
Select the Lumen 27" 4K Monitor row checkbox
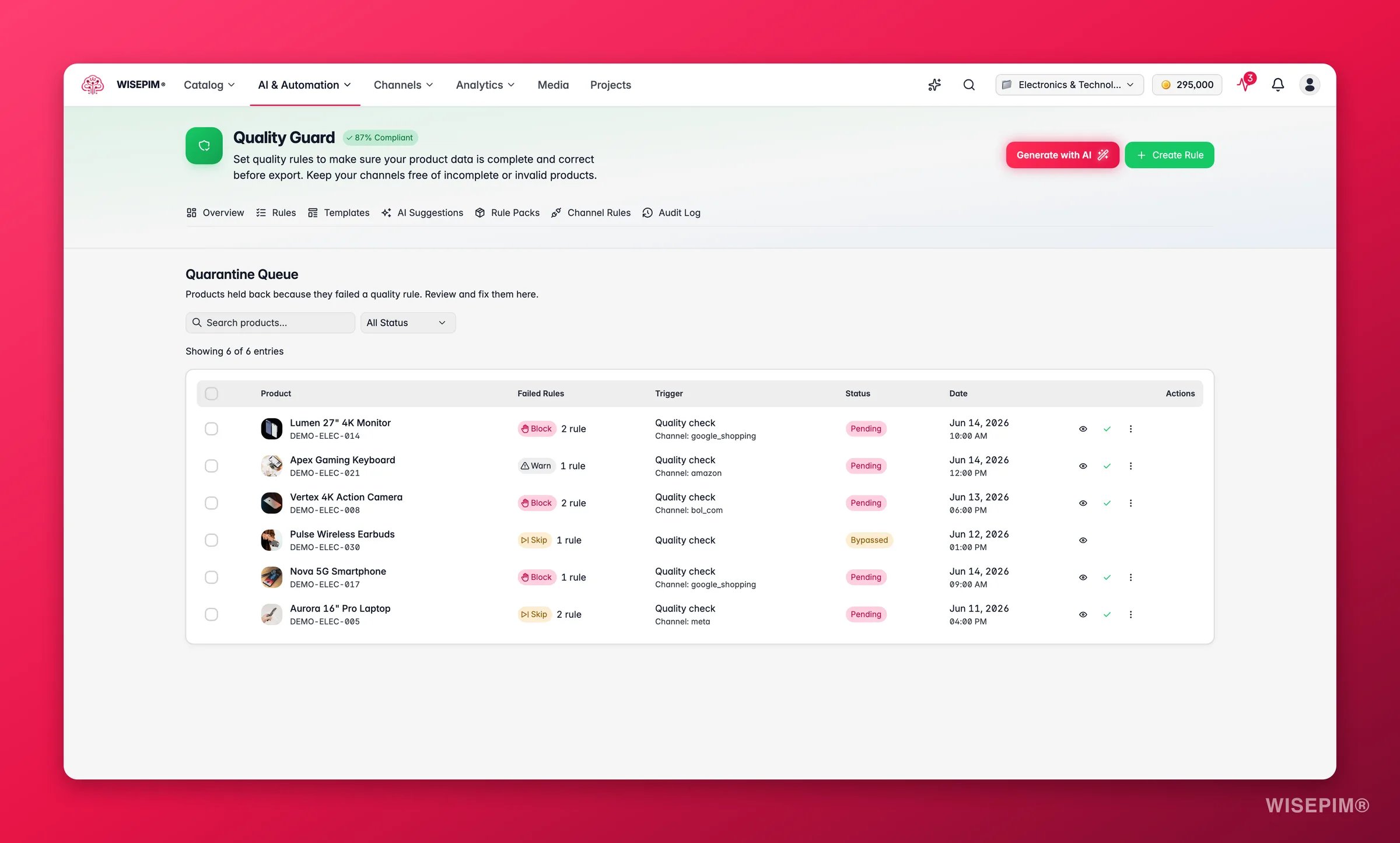pos(211,429)
